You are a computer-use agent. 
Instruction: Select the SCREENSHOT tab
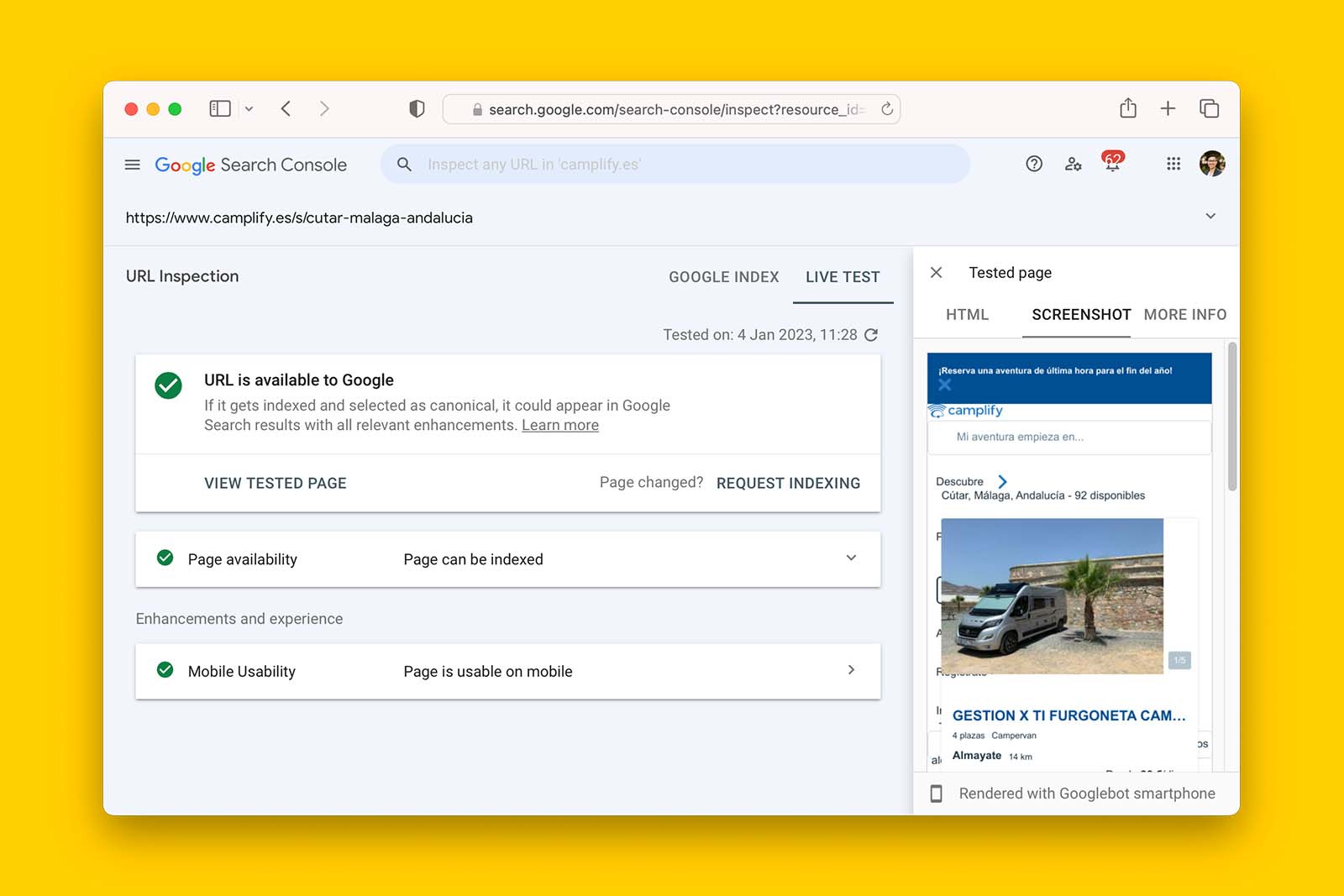click(x=1081, y=315)
